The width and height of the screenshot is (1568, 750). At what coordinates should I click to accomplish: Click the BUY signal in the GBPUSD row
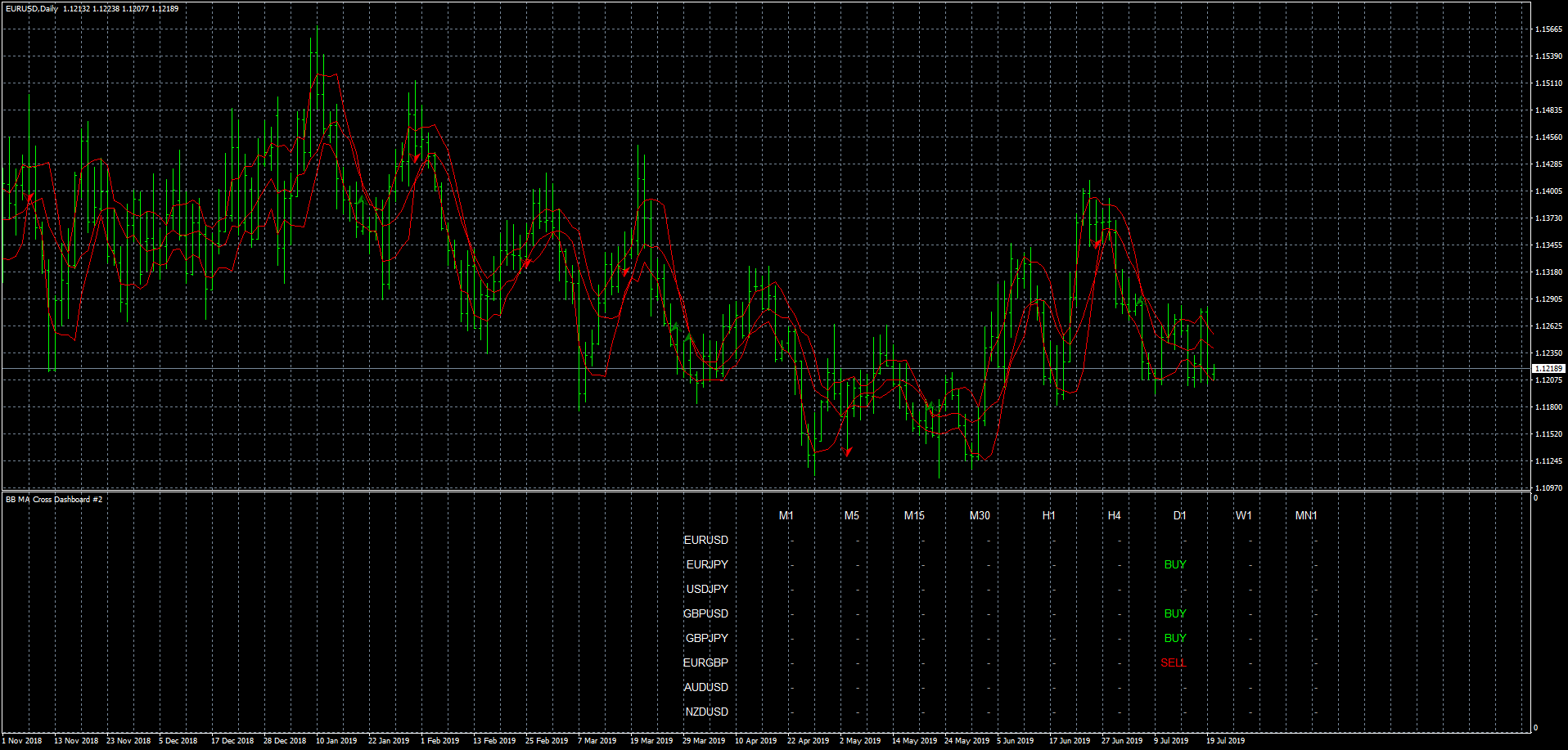1175,613
